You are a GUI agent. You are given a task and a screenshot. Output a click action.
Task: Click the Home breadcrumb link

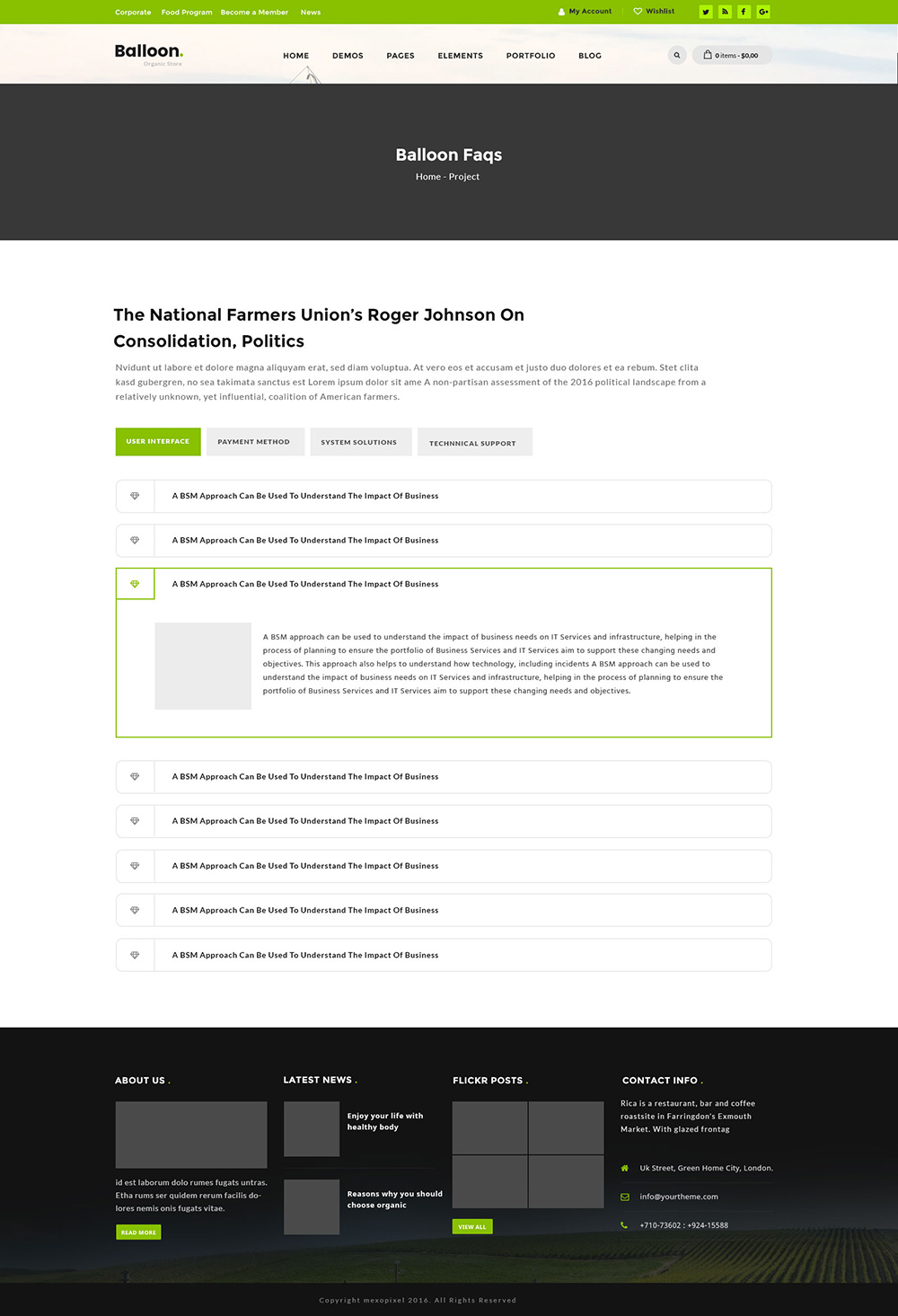click(x=428, y=177)
